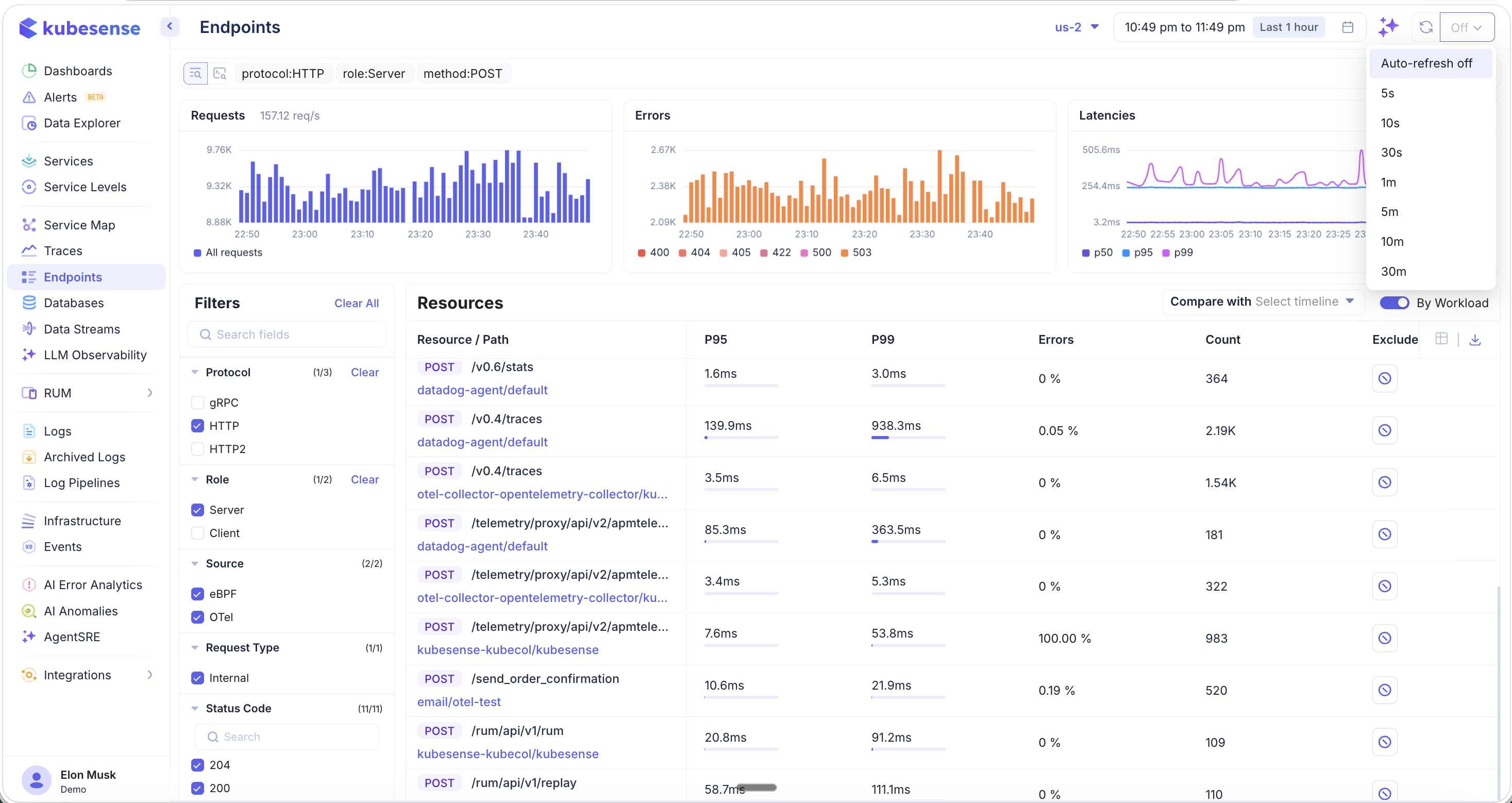
Task: Turn off the By Workload toggle
Action: pyautogui.click(x=1394, y=303)
